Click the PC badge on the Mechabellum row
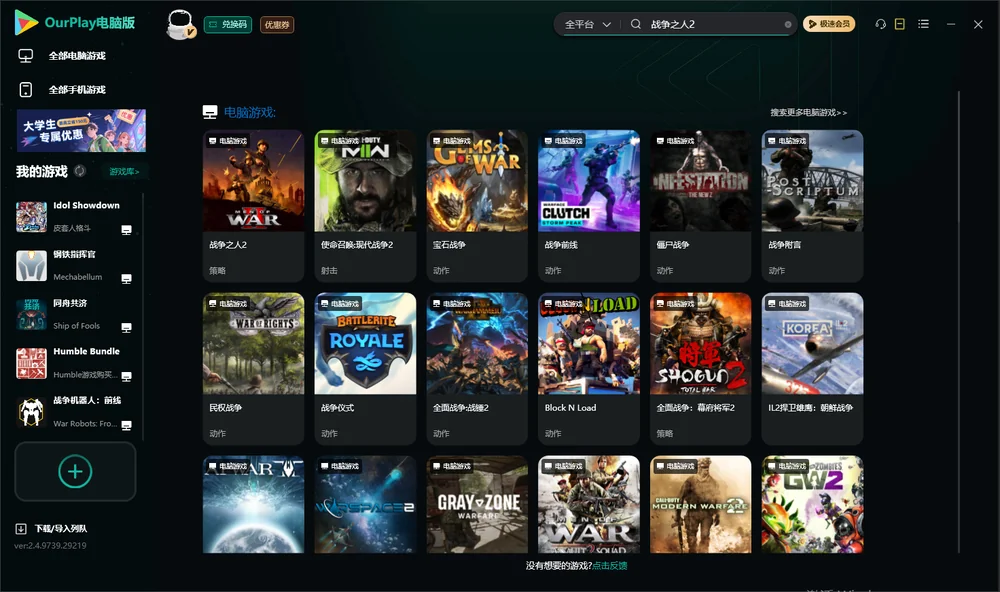 pos(126,278)
